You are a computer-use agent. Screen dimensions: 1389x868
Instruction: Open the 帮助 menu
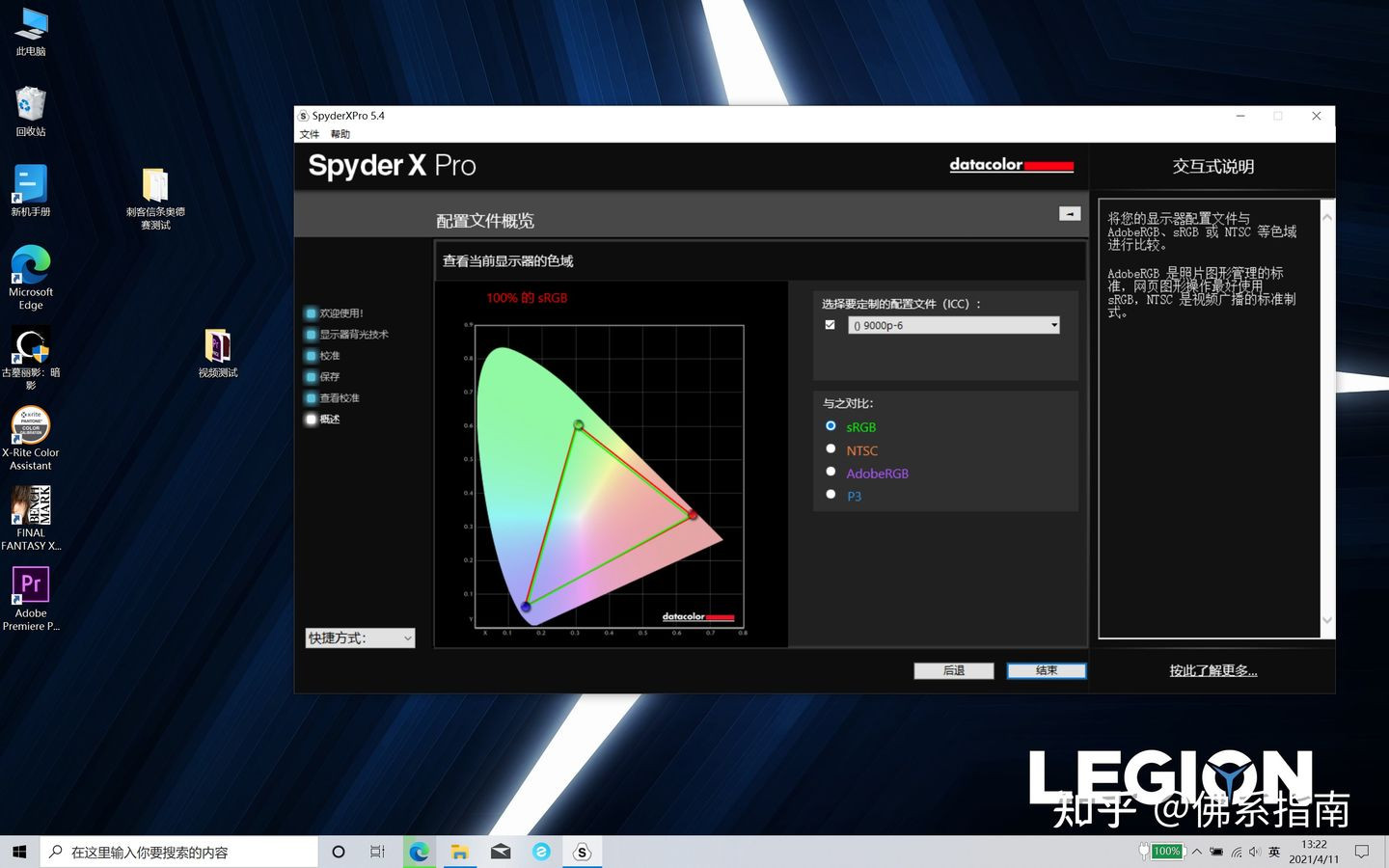point(340,134)
